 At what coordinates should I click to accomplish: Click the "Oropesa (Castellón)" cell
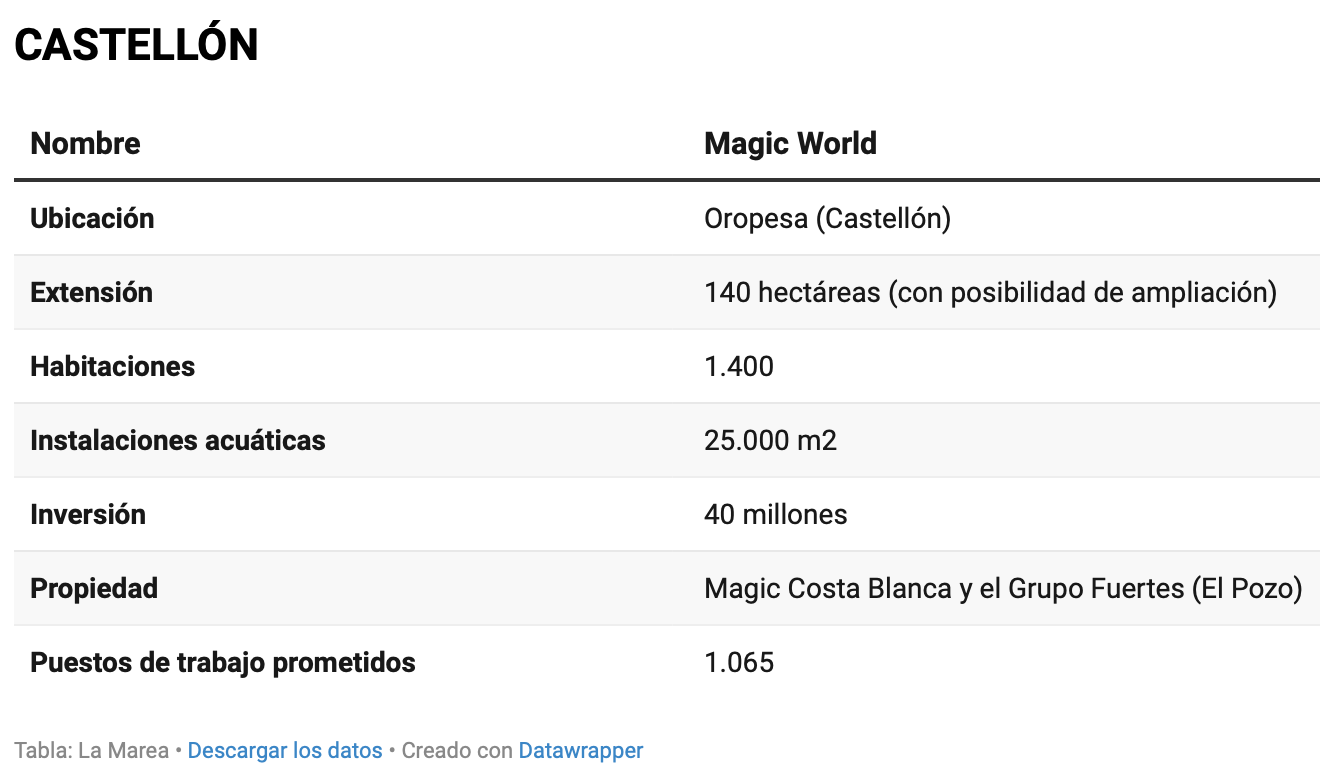coord(827,218)
